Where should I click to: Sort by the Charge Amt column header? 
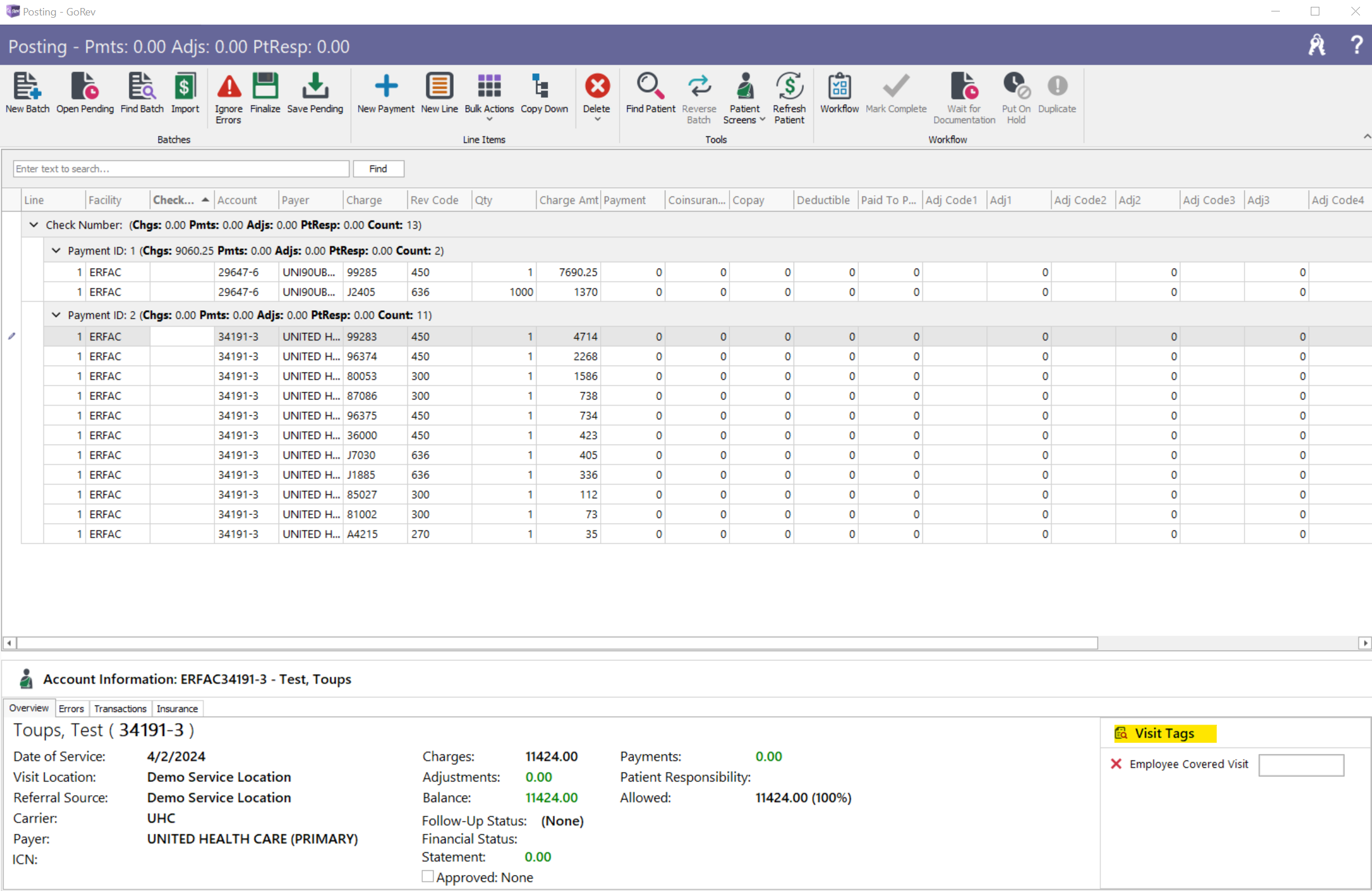click(x=568, y=200)
